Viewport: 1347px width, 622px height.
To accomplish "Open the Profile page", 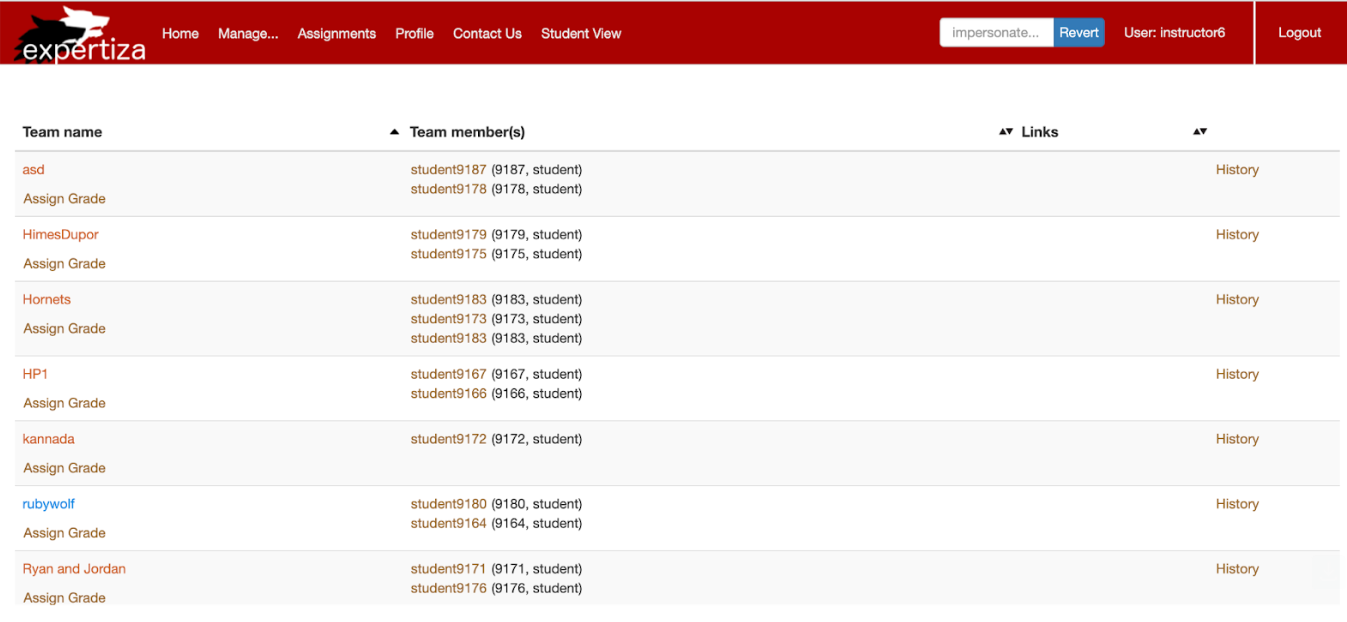I will coord(414,33).
